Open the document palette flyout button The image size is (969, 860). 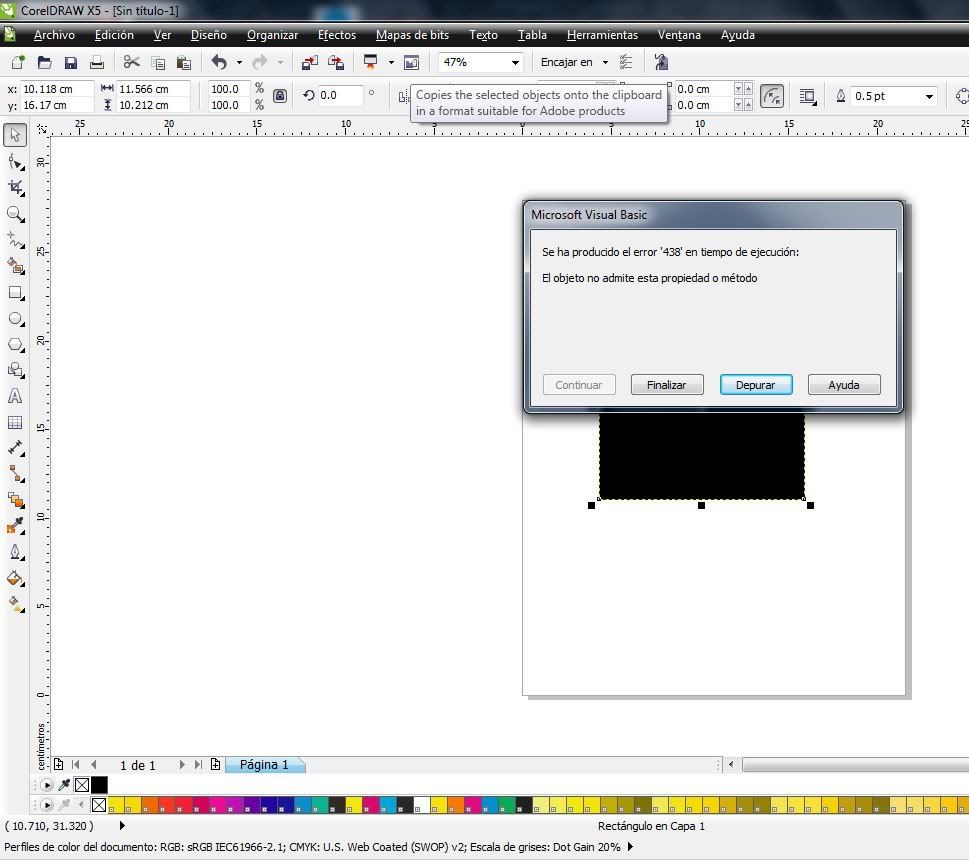(x=46, y=785)
